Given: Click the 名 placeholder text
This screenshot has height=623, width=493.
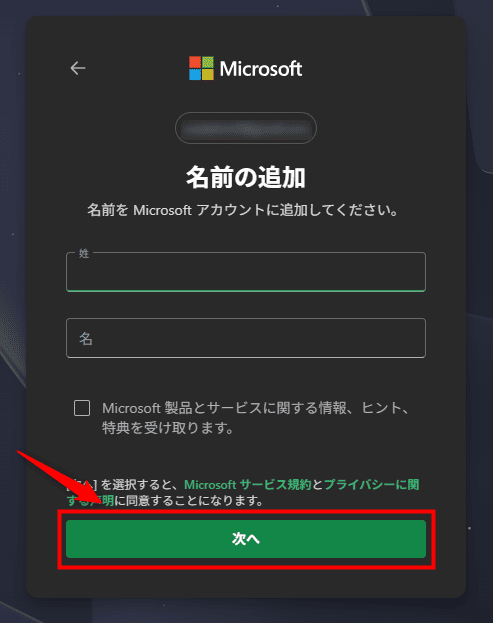Looking at the screenshot, I should point(86,339).
